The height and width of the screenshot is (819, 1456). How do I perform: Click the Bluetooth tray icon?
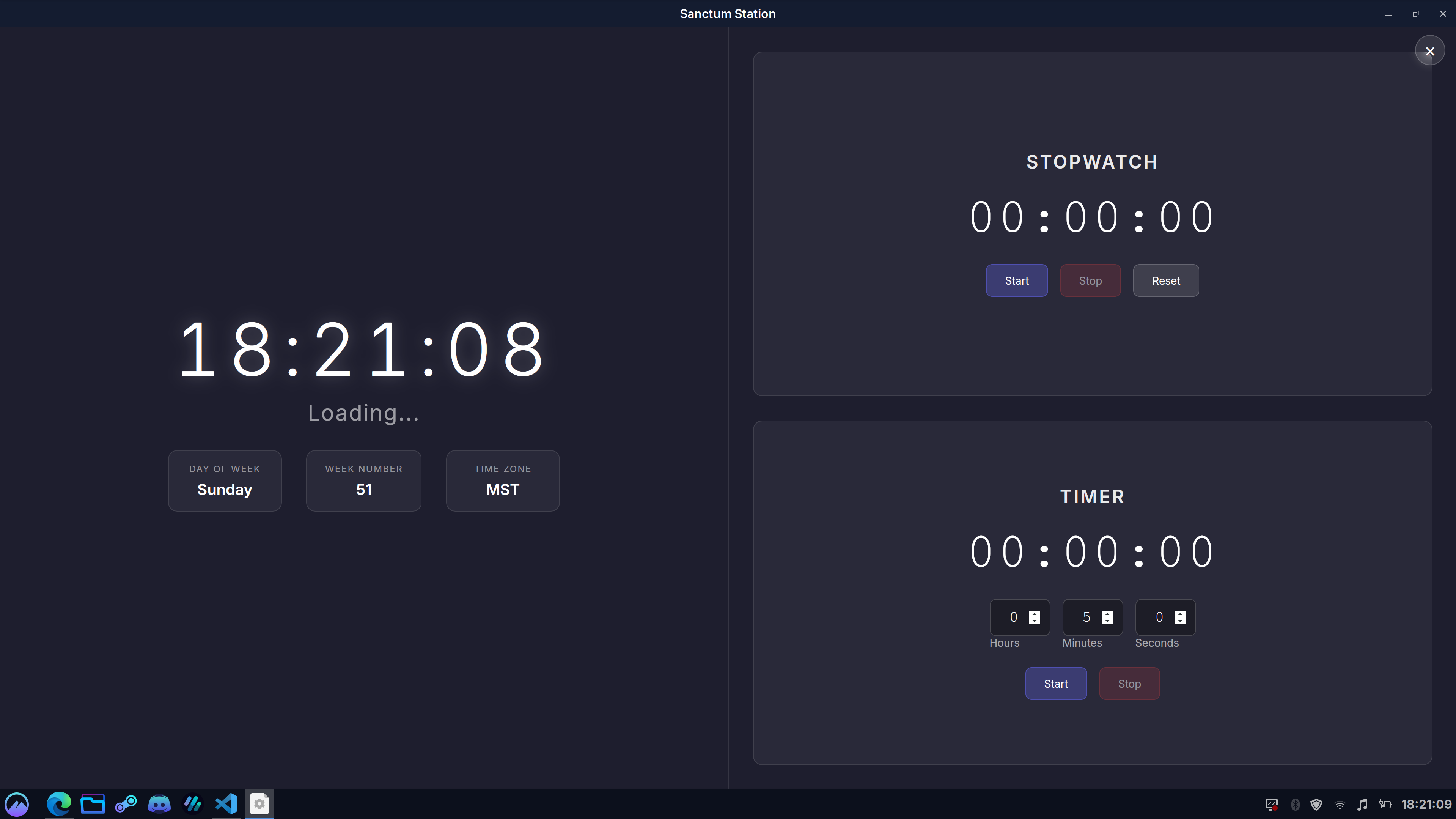coord(1295,804)
